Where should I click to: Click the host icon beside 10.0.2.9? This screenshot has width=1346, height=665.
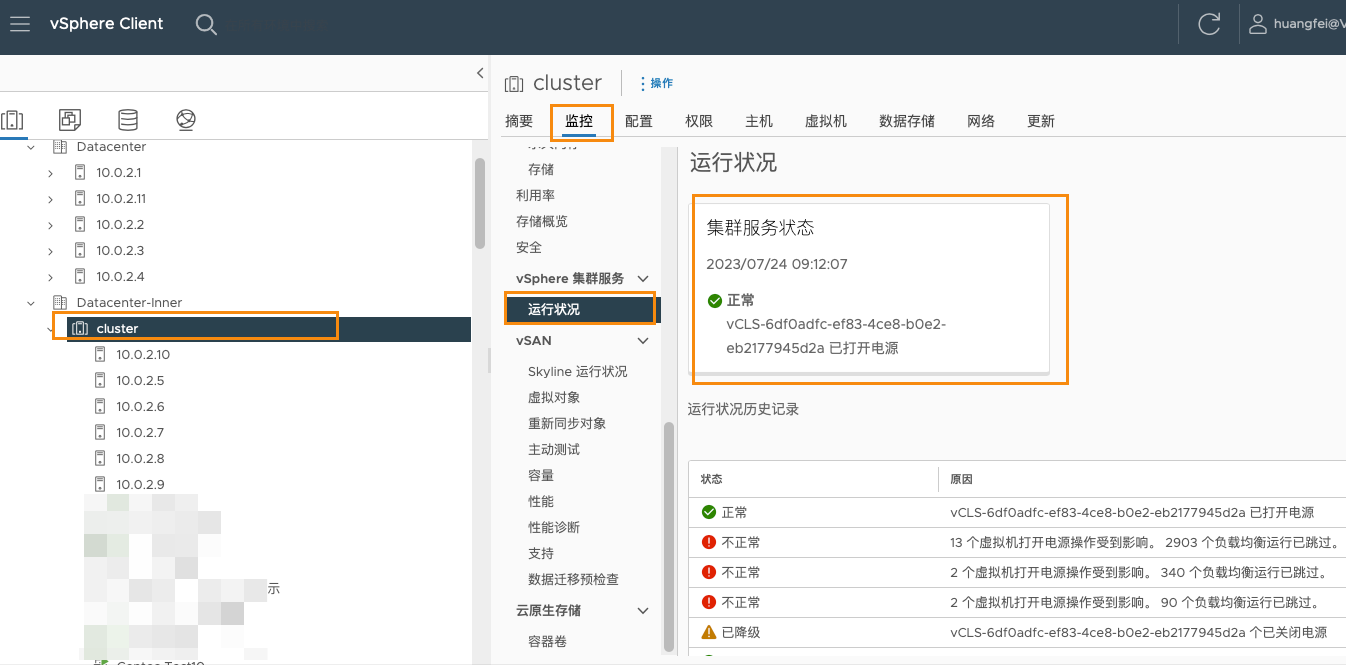tap(100, 485)
